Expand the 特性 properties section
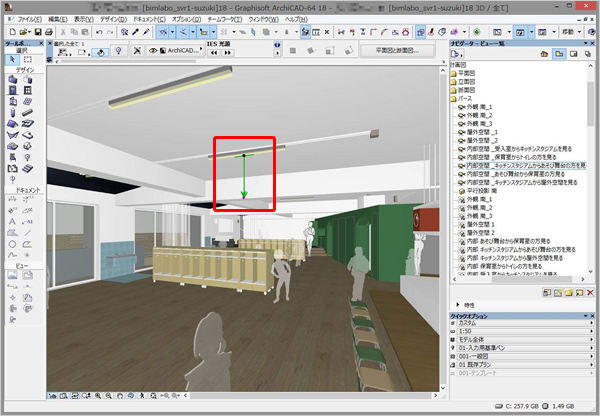Image resolution: width=600 pixels, height=416 pixels. point(458,305)
